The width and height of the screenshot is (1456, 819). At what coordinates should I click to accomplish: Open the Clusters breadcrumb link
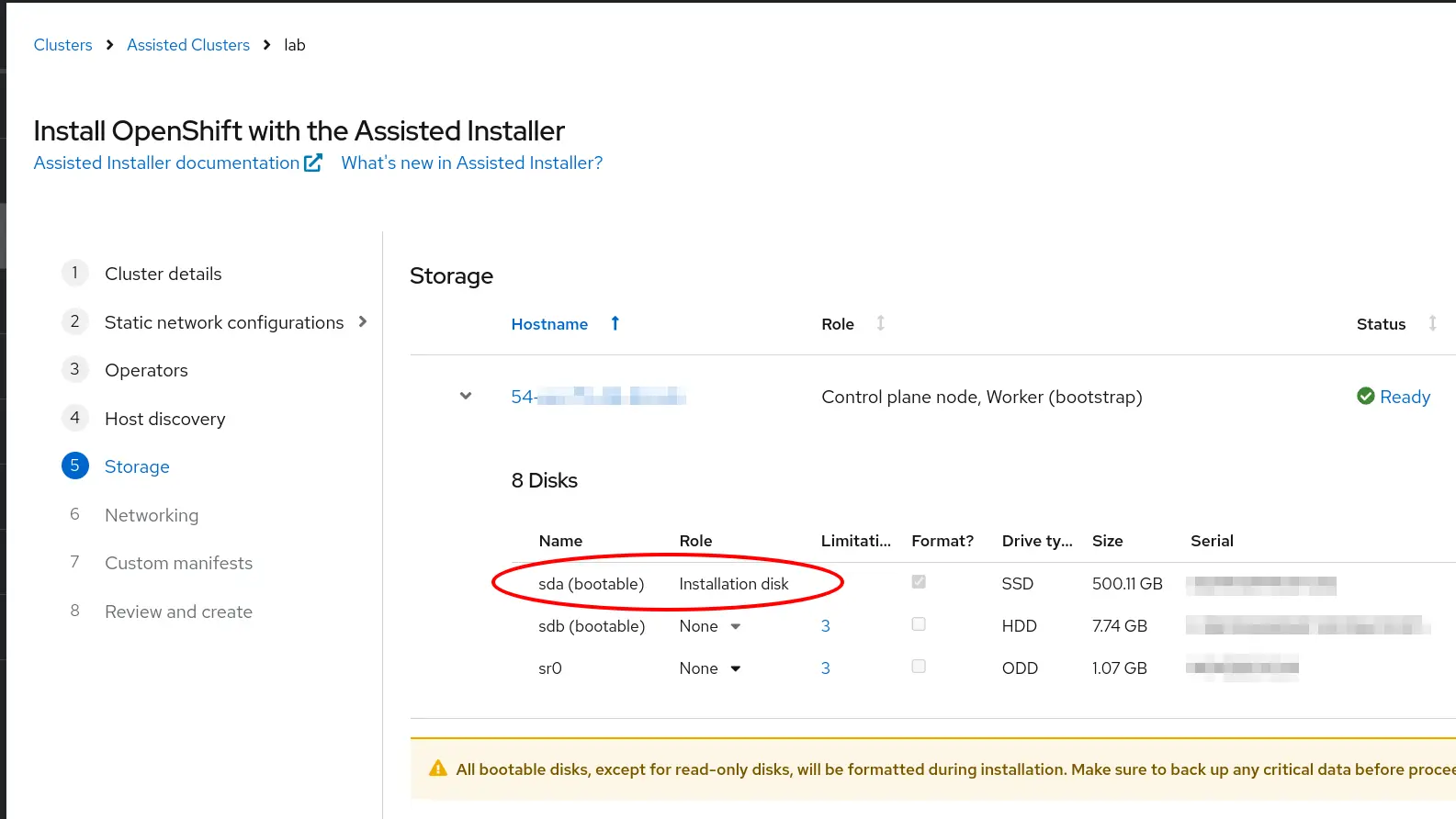point(62,45)
